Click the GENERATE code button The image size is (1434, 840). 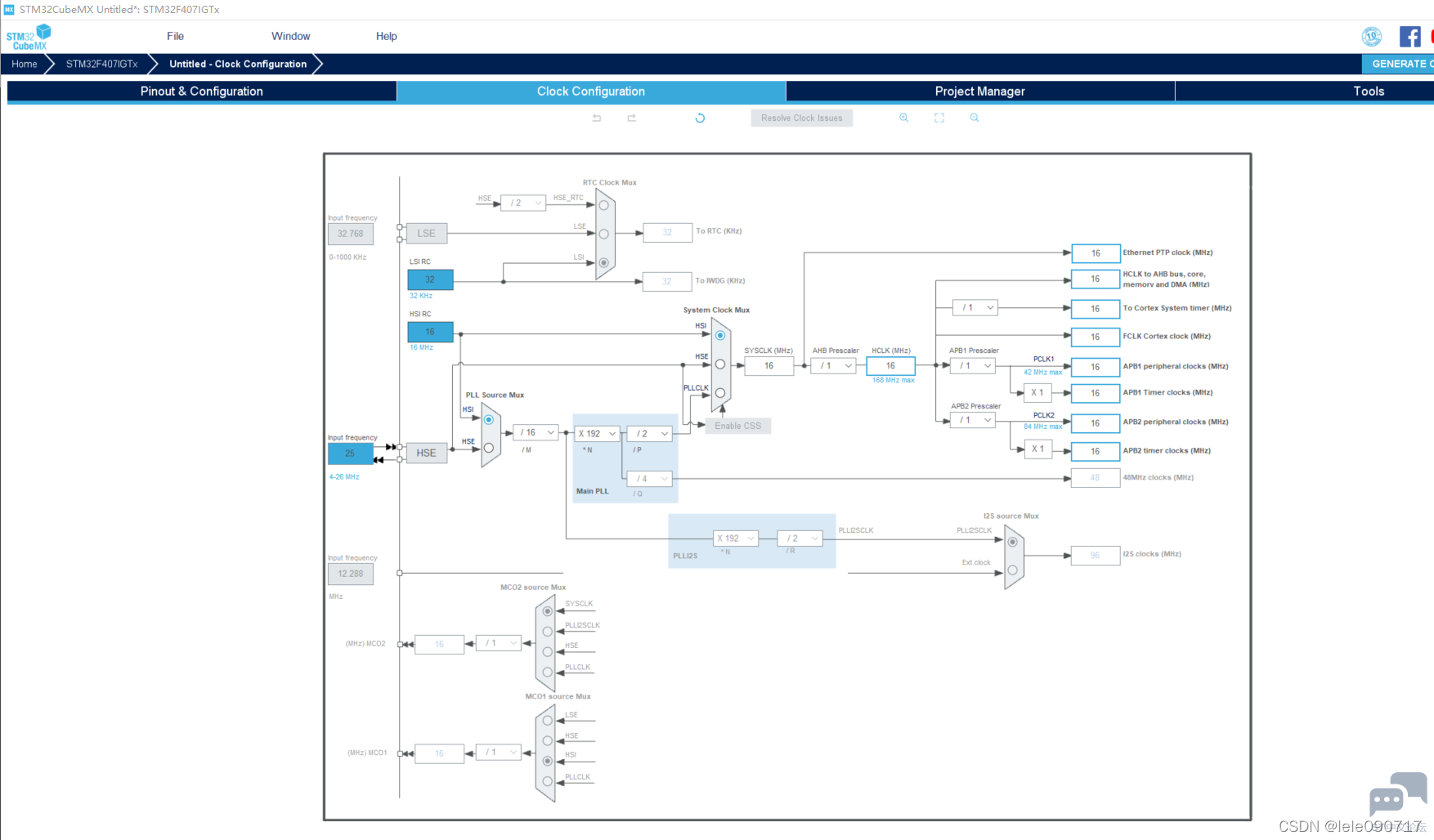click(x=1398, y=64)
